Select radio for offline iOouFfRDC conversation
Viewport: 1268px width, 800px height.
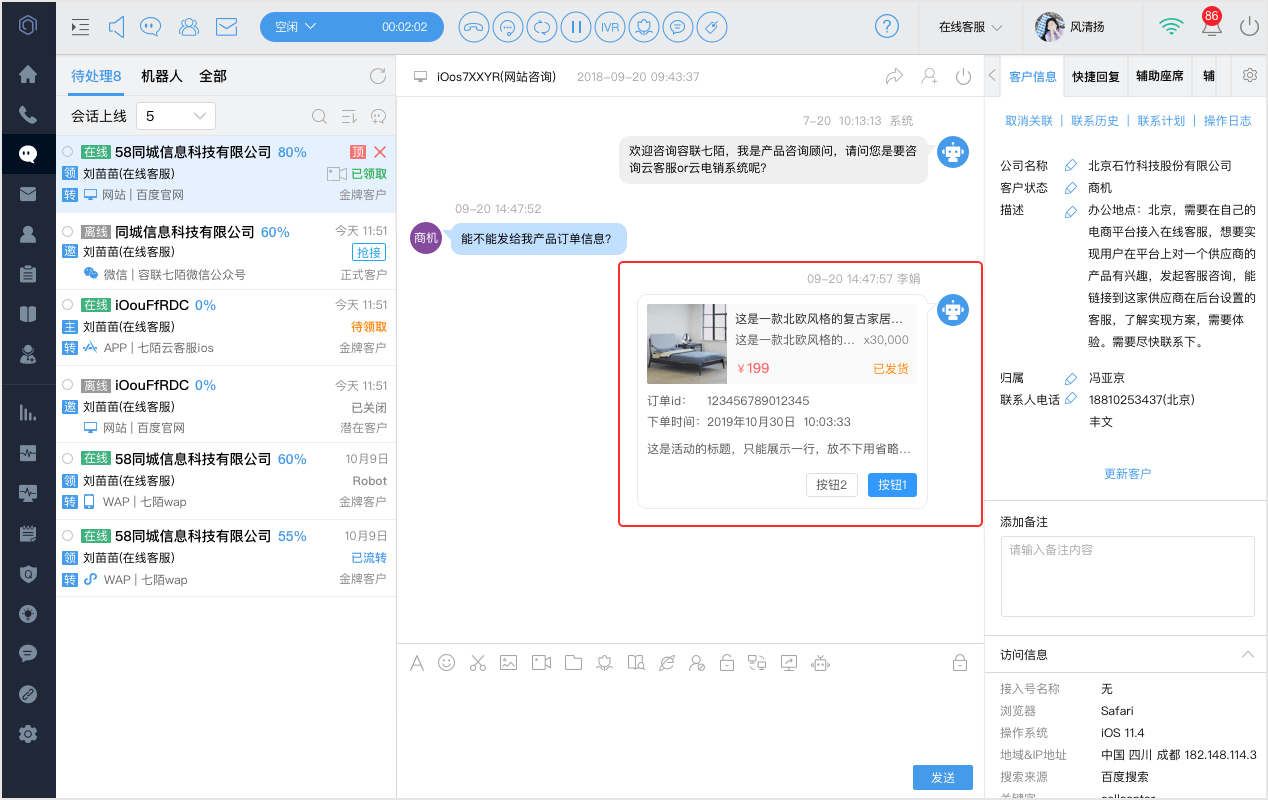click(x=67, y=385)
